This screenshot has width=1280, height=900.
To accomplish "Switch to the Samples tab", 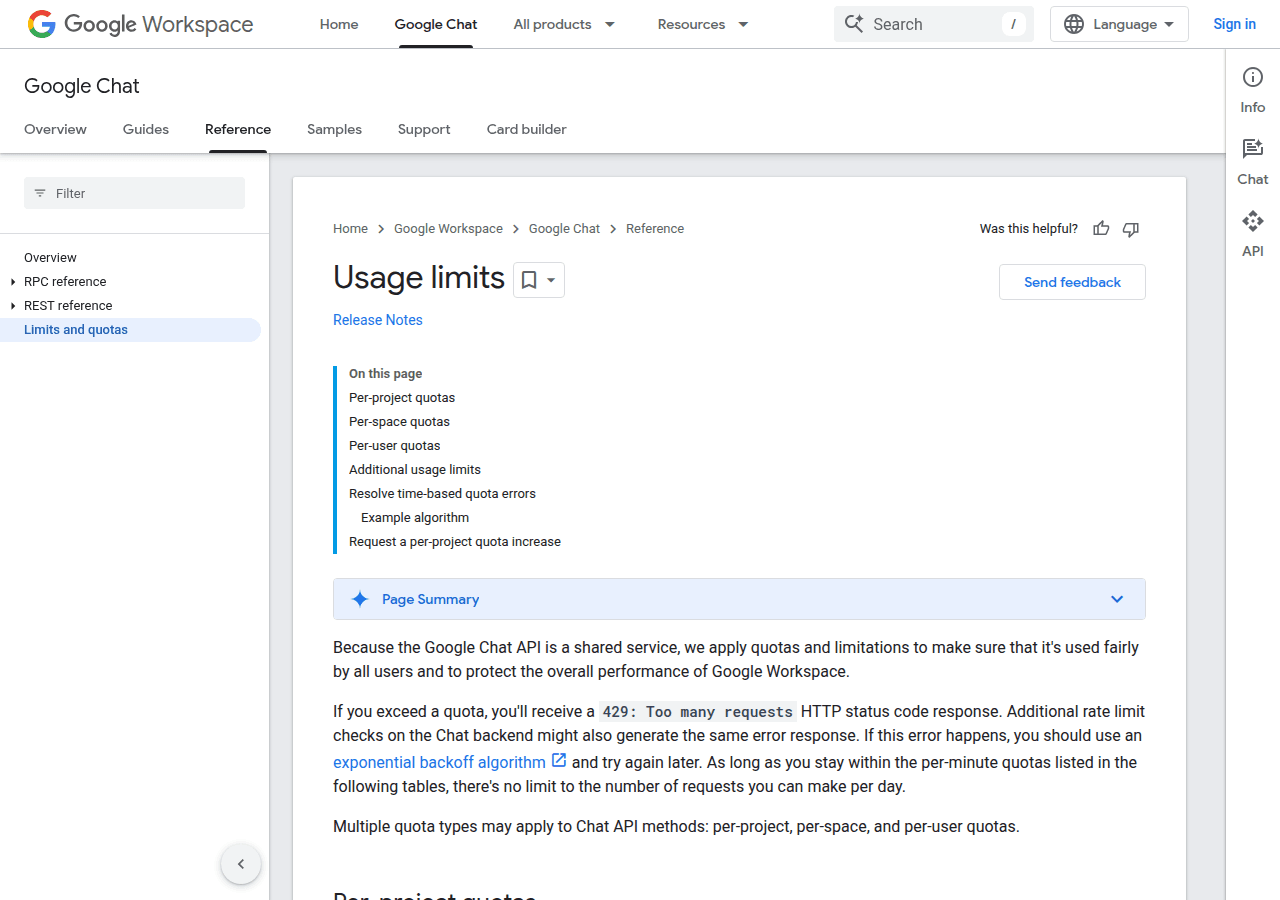I will pyautogui.click(x=334, y=129).
